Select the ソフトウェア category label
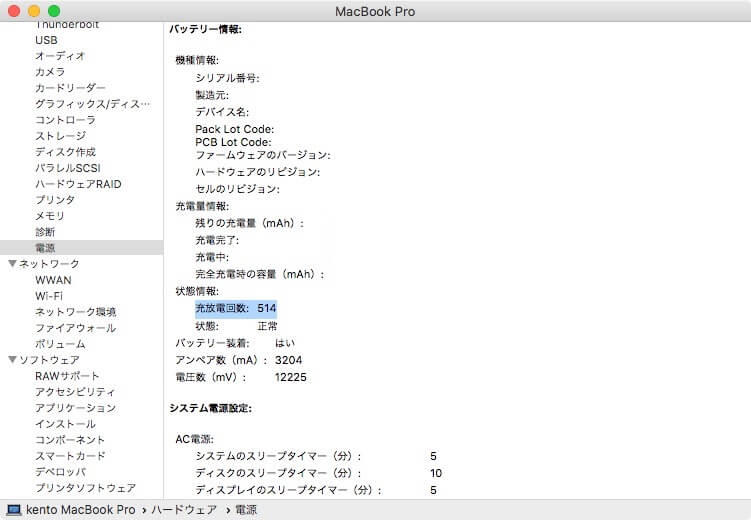751x520 pixels. point(49,360)
